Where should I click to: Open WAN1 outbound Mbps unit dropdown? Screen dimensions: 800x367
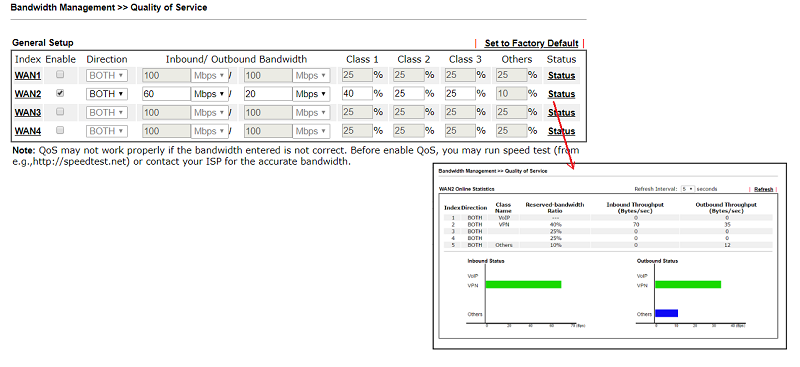(311, 76)
